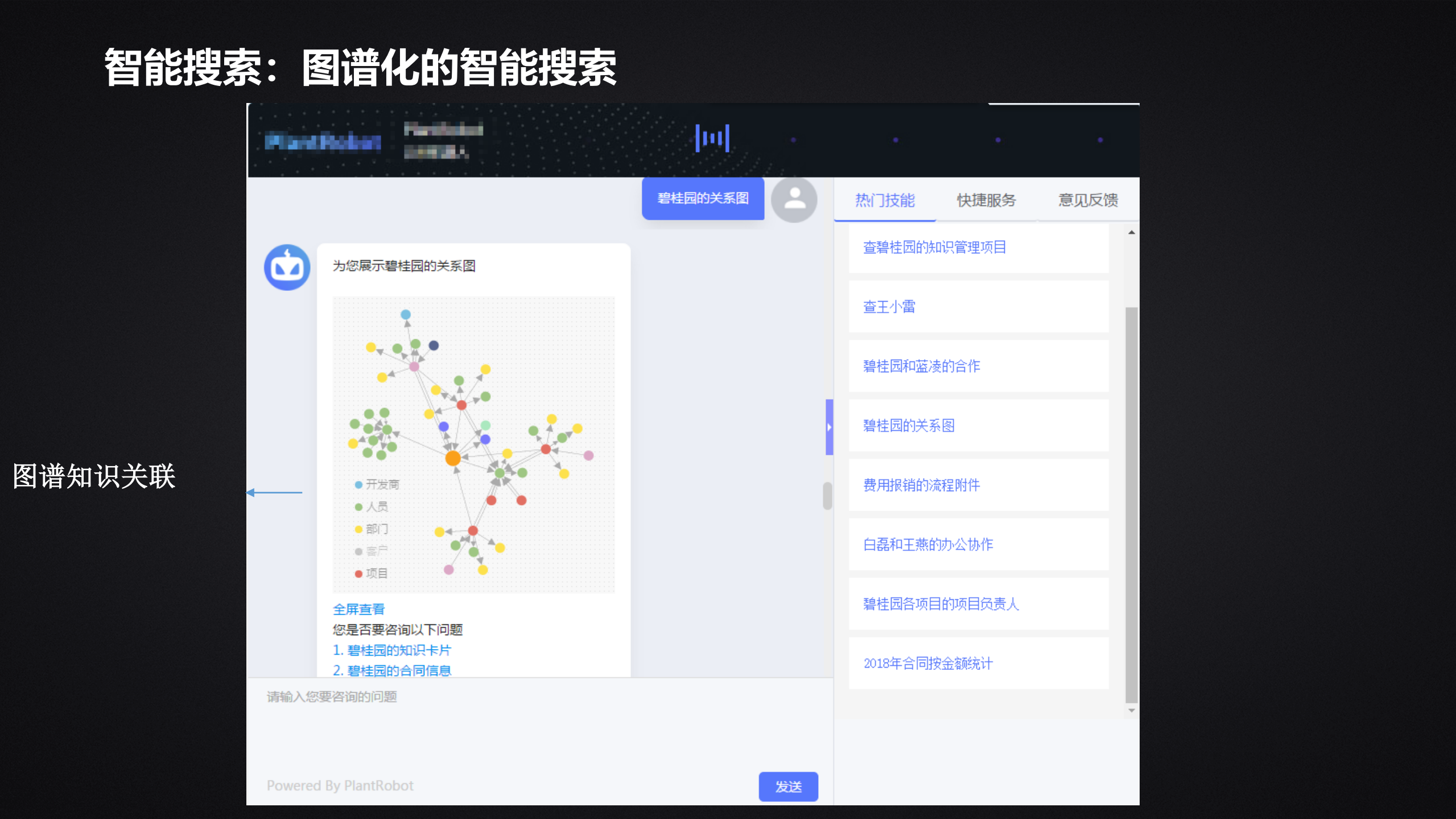Select the 热门技能 tab

tap(884, 200)
